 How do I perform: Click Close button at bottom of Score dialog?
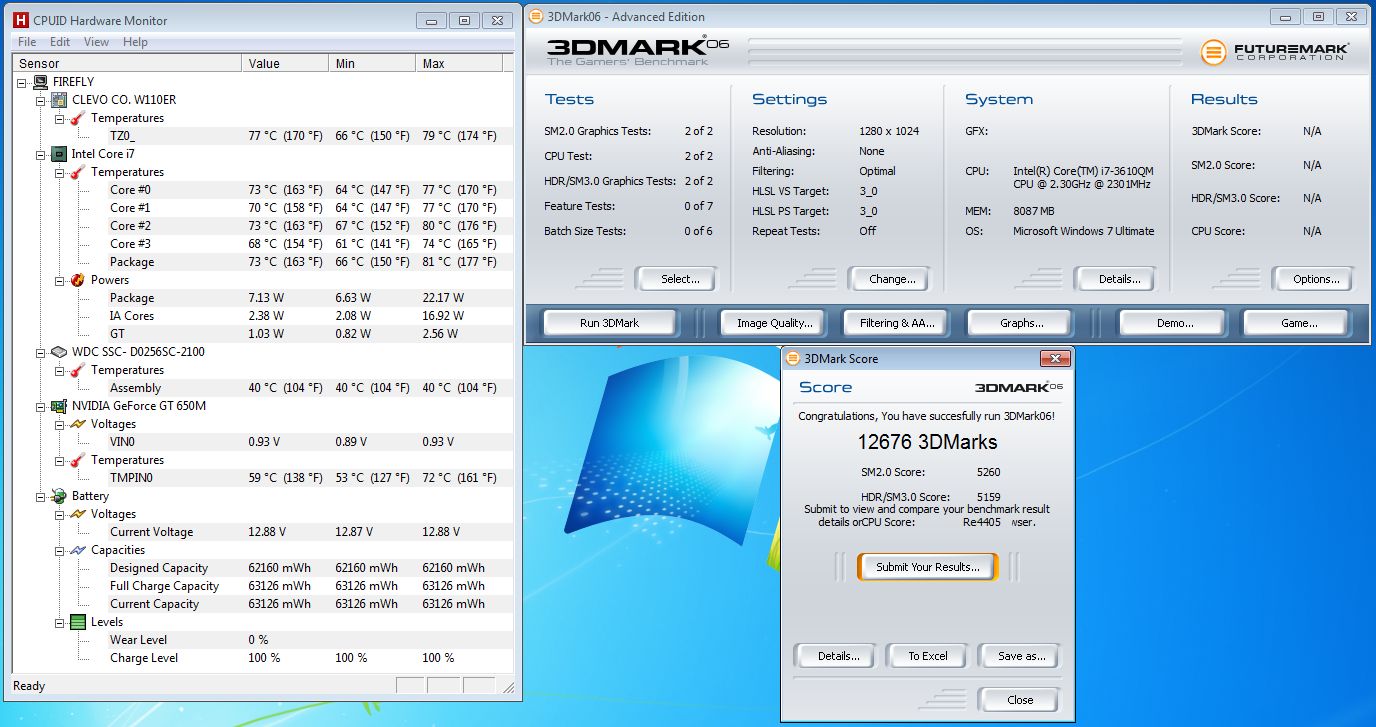1021,700
